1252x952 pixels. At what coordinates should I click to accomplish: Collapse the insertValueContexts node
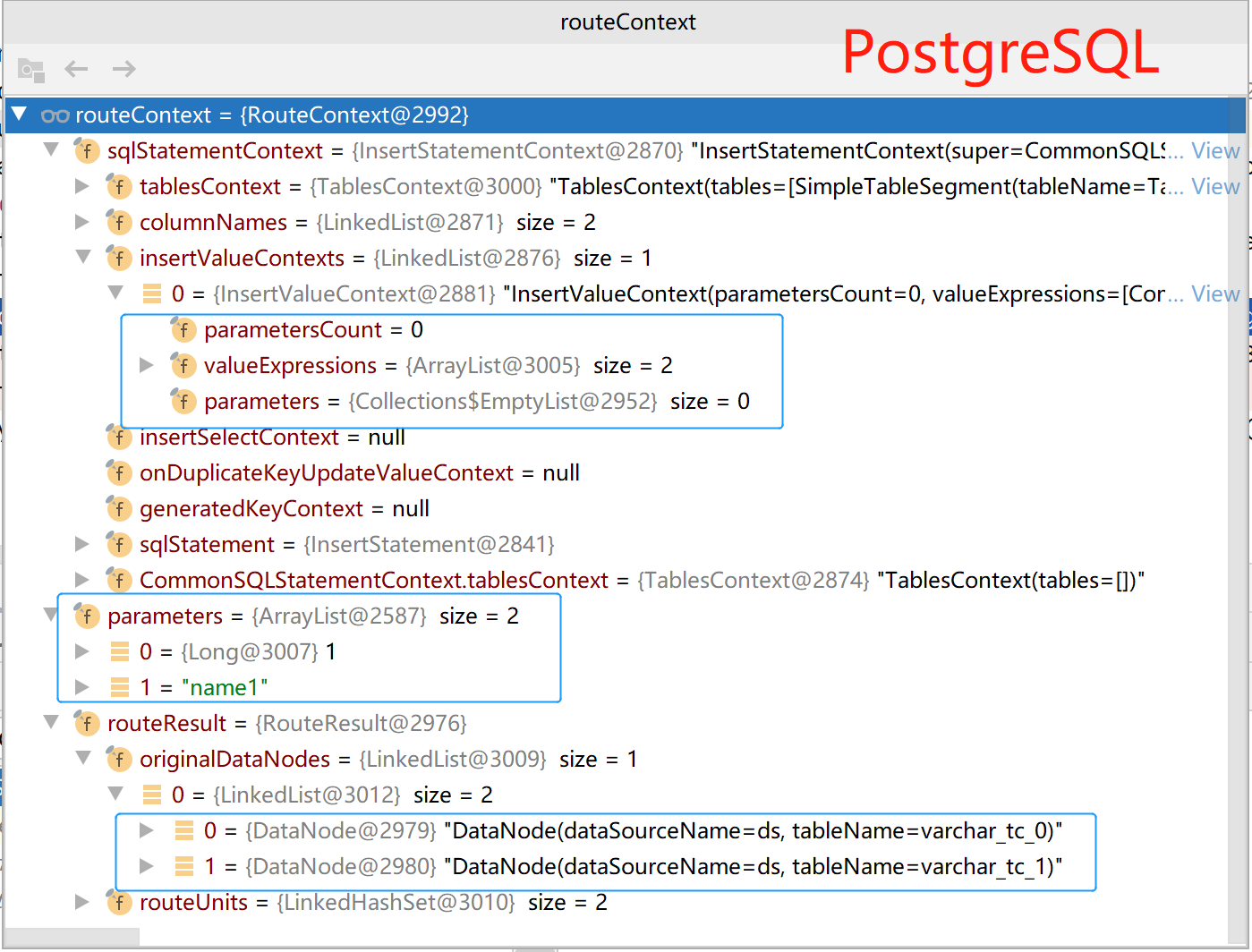[x=82, y=258]
